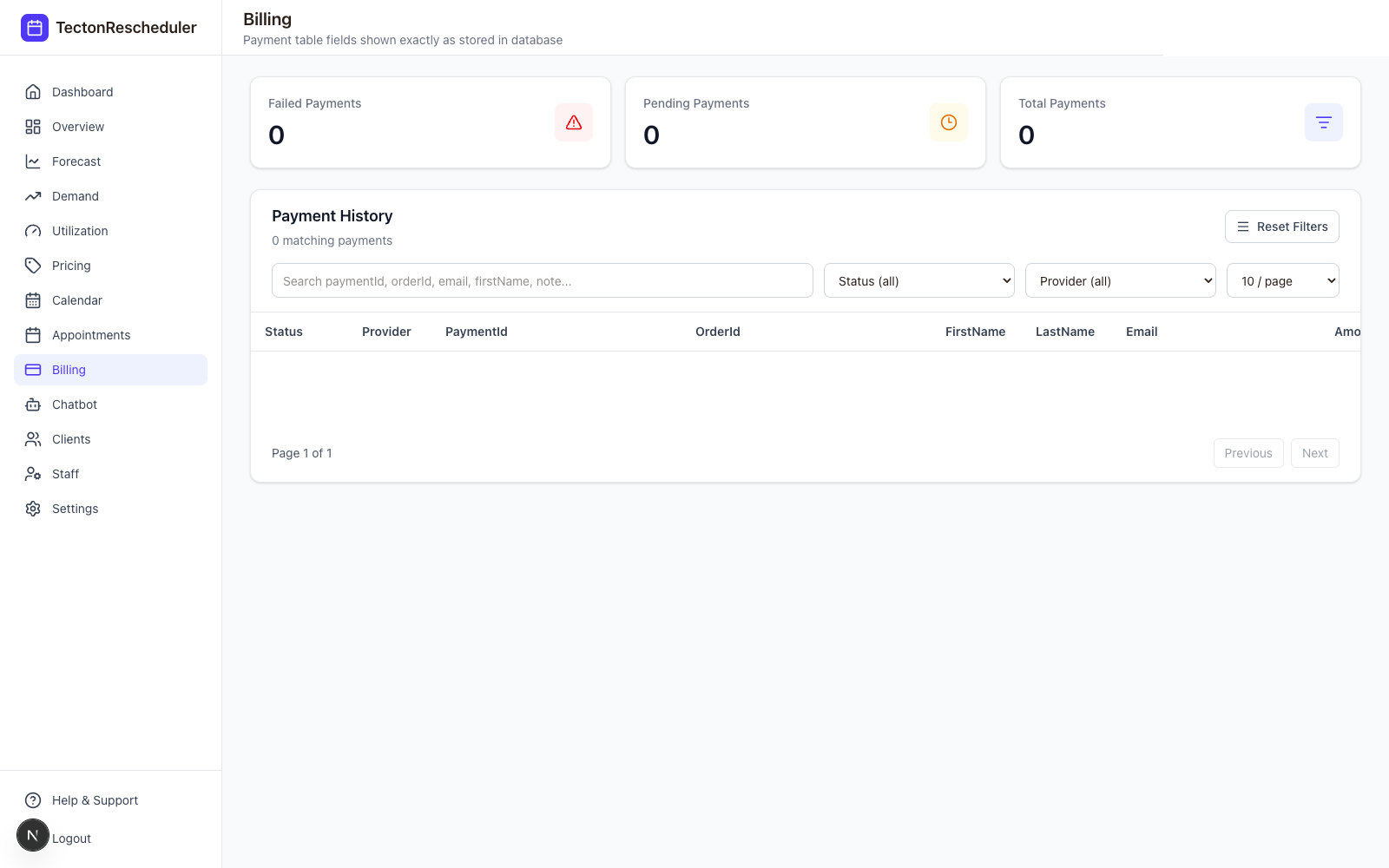Open the Utilization page
Viewport: 1389px width, 868px height.
[x=110, y=231]
